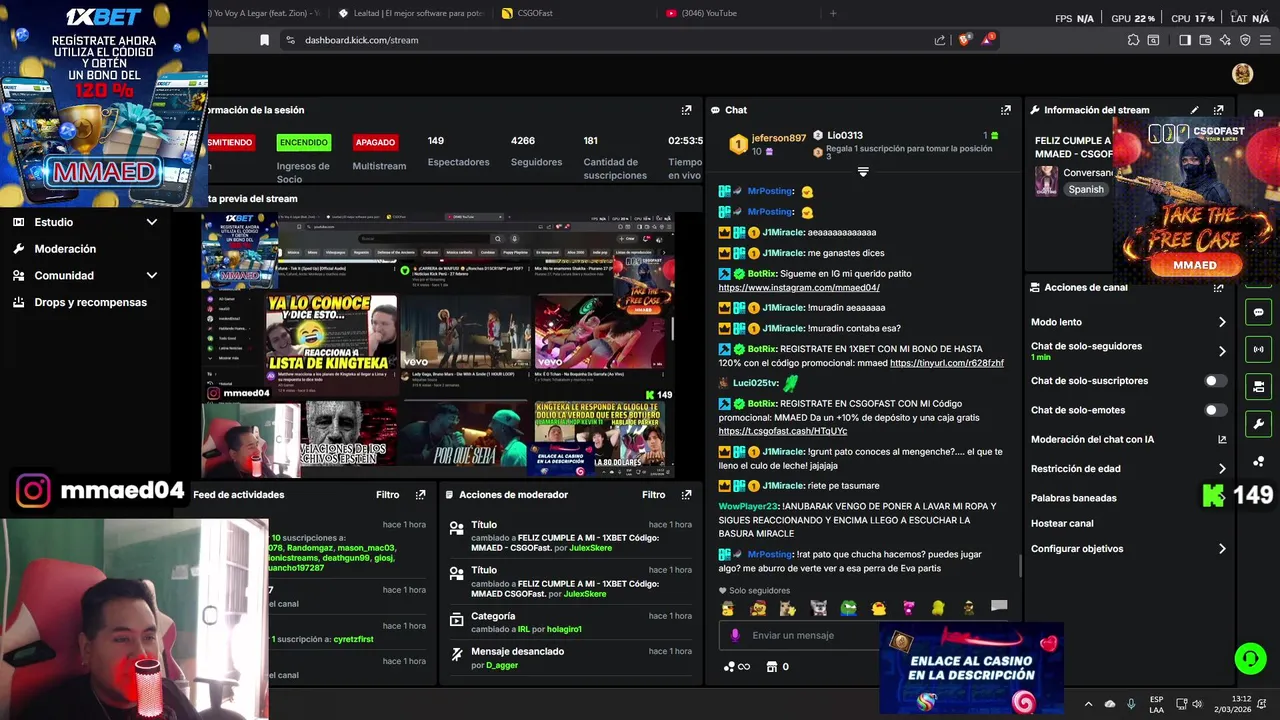
Task: Click the purple microphone icon in message box
Action: 735,635
